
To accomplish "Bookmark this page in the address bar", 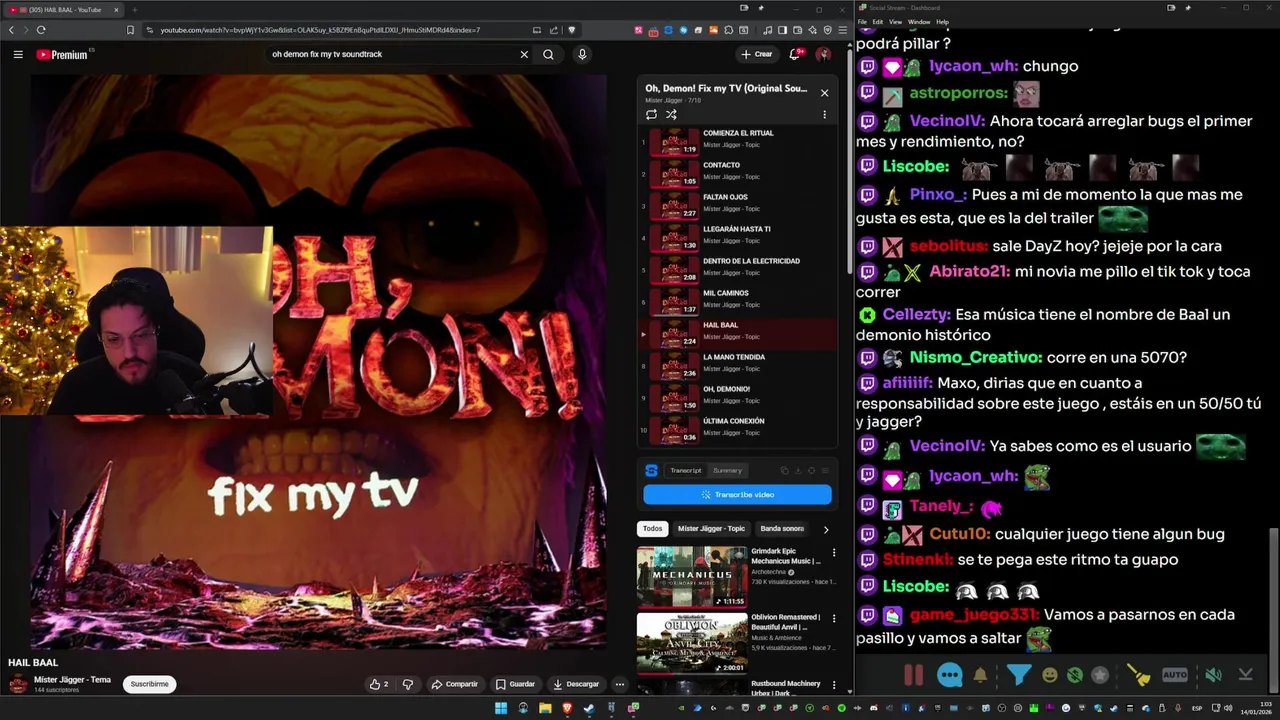I will click(130, 30).
